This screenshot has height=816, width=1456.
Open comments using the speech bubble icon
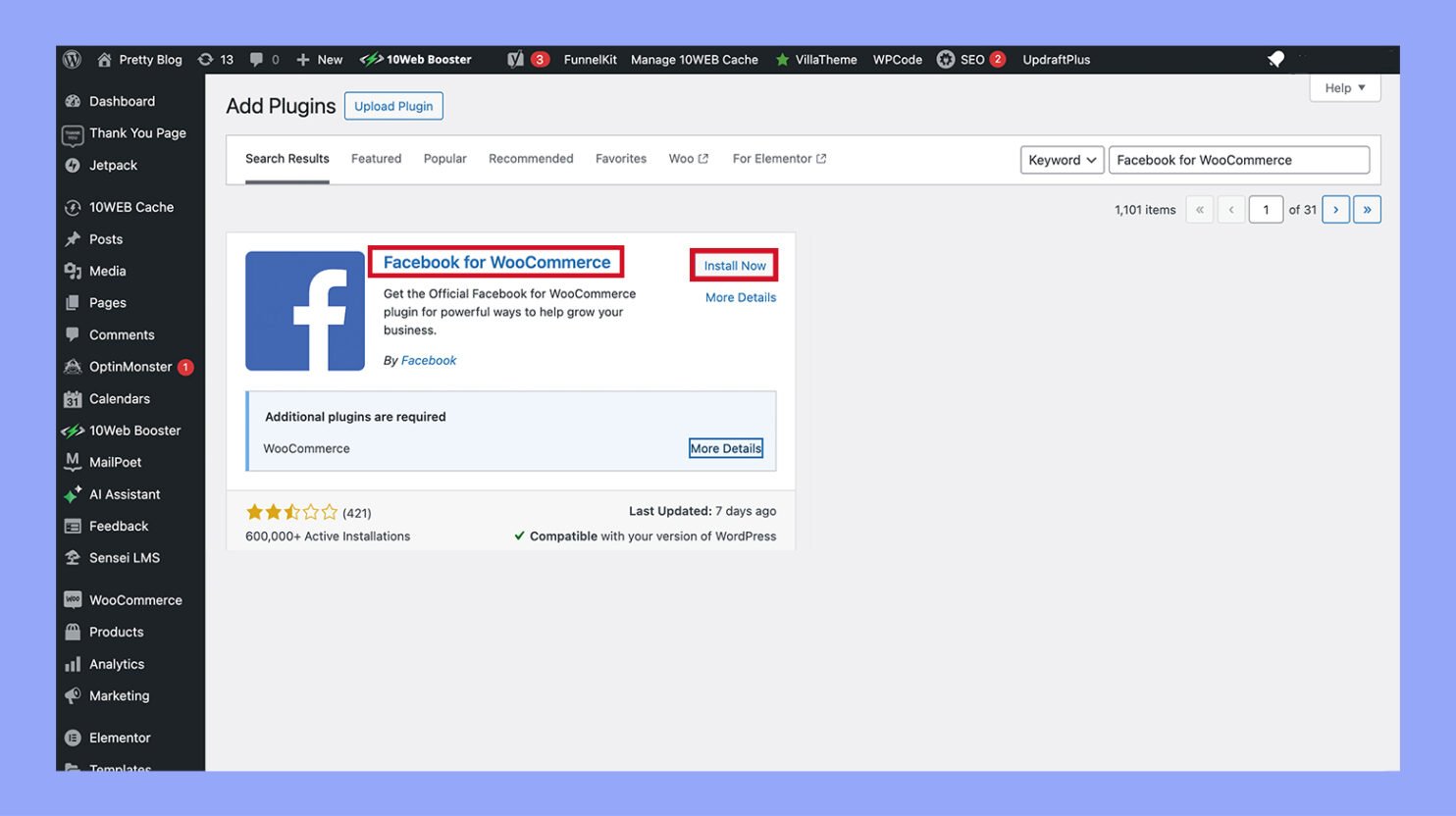click(256, 59)
